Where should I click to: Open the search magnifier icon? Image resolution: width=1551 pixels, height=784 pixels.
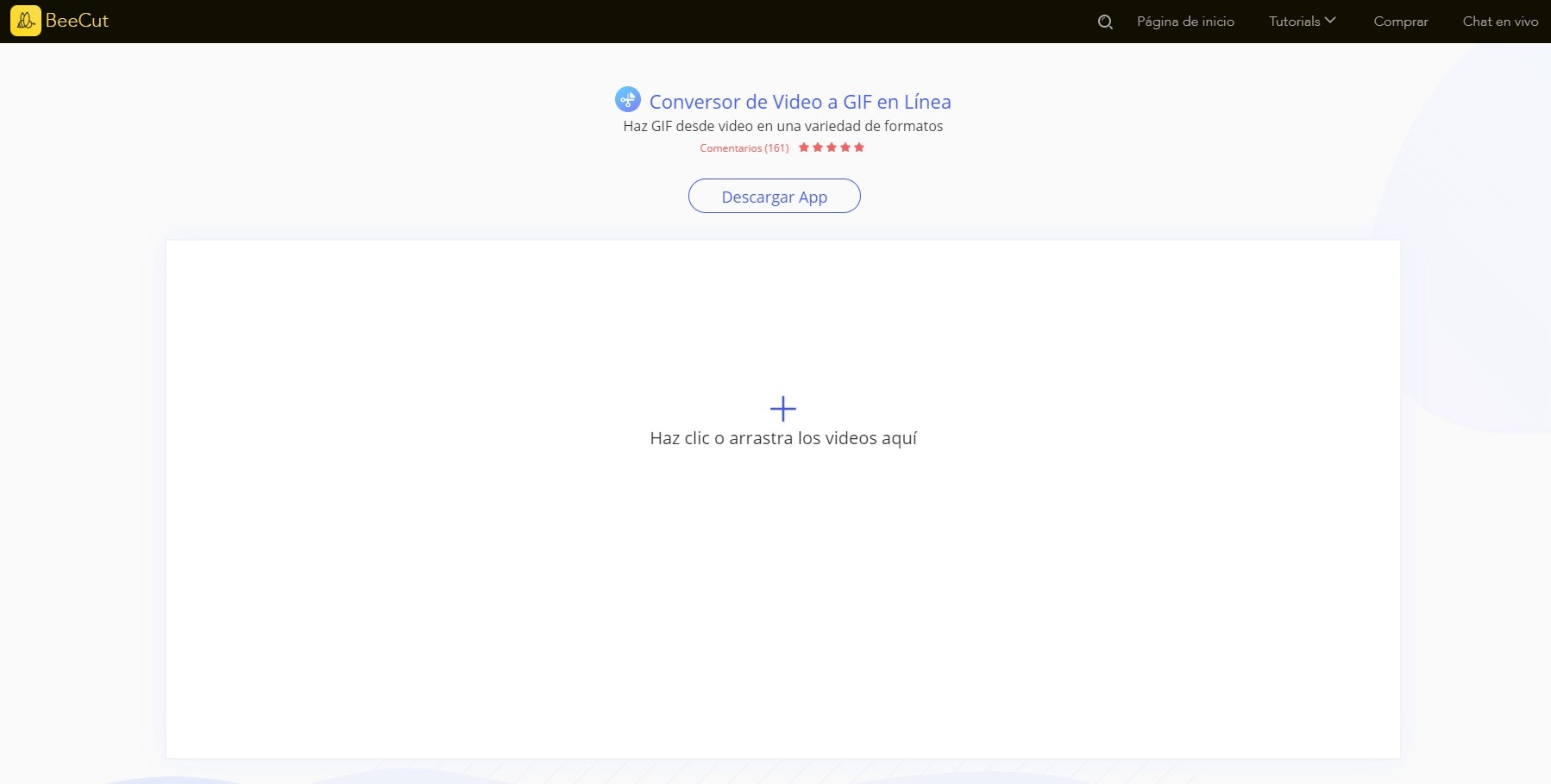1105,22
